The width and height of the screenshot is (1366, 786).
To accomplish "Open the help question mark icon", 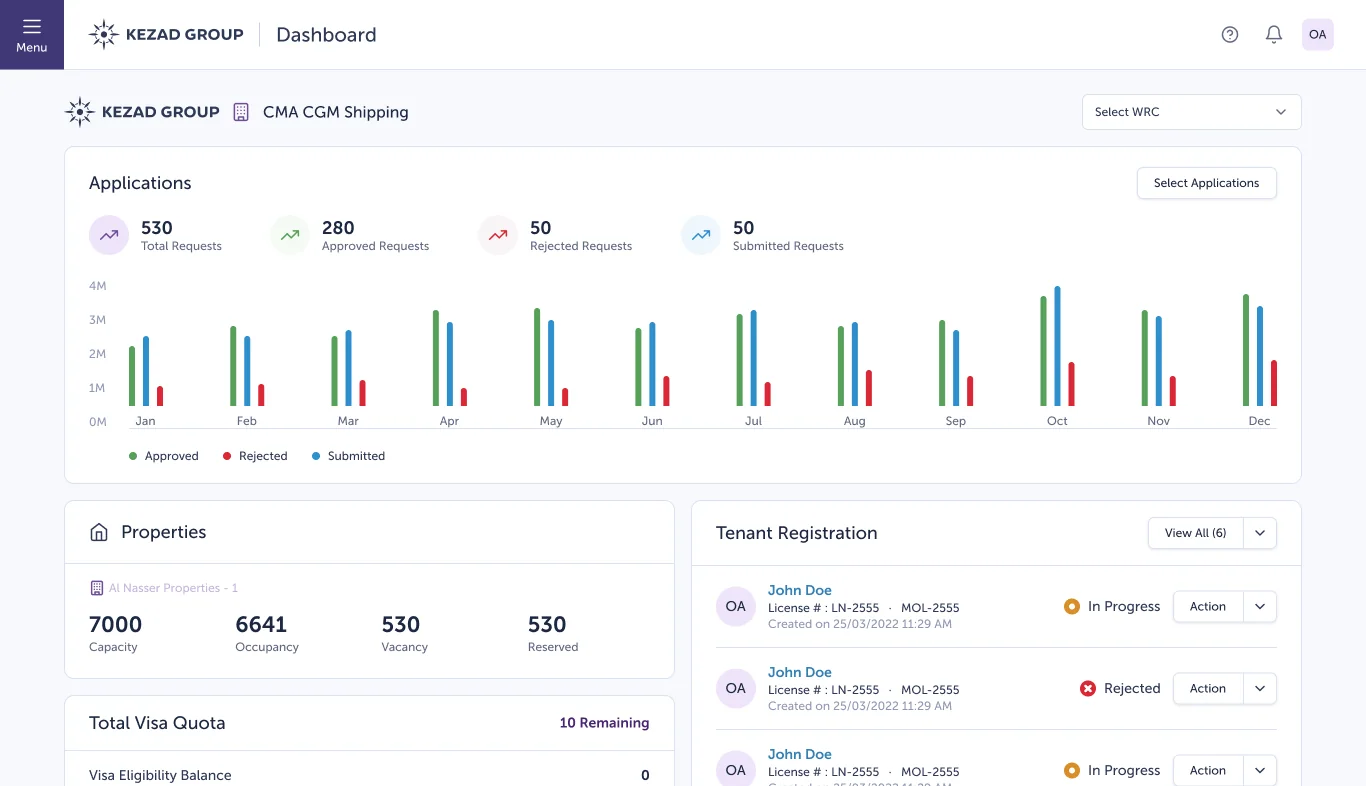I will click(1230, 35).
